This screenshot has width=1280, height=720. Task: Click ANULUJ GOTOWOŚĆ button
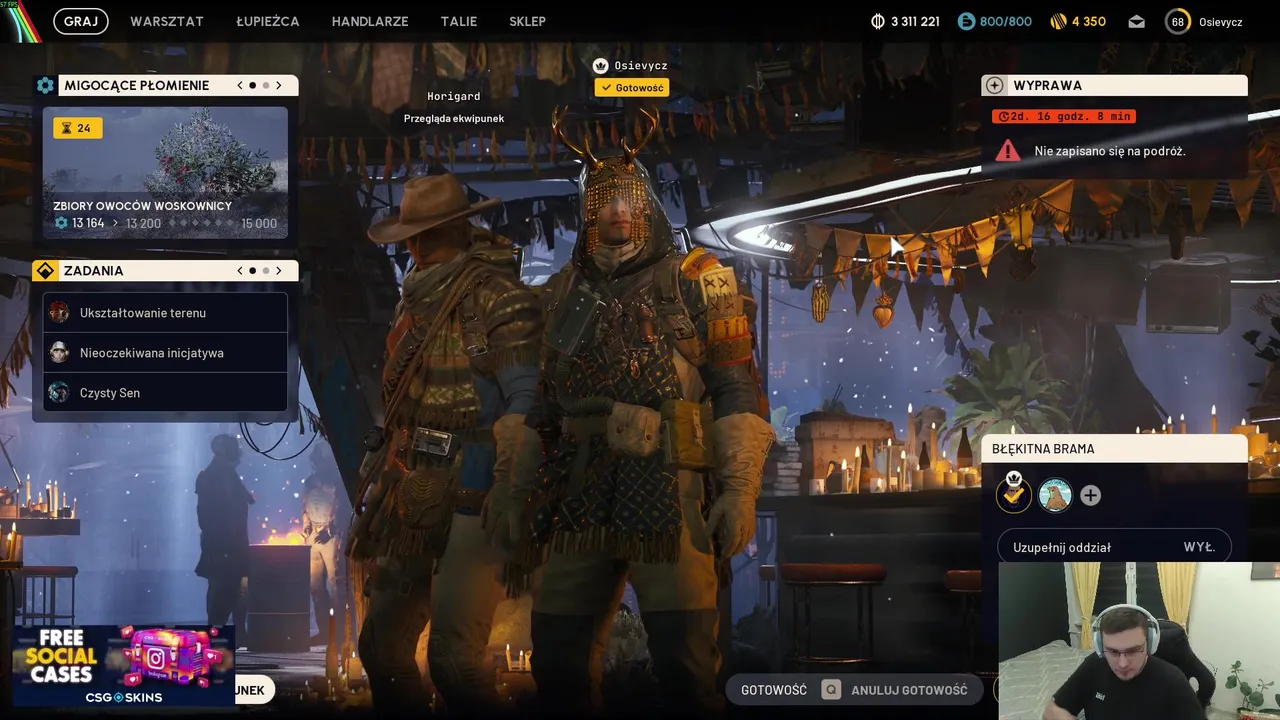click(x=909, y=690)
